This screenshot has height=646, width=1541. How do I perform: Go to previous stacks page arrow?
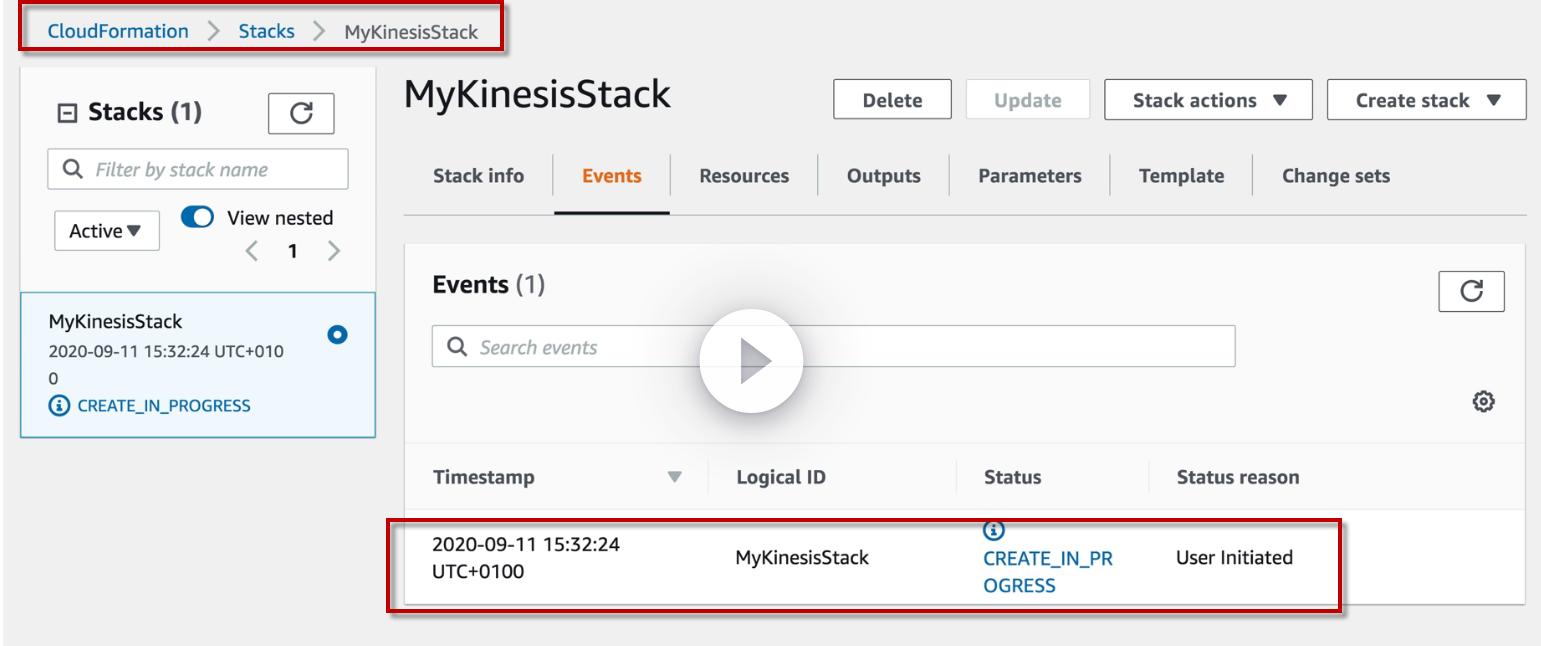253,251
